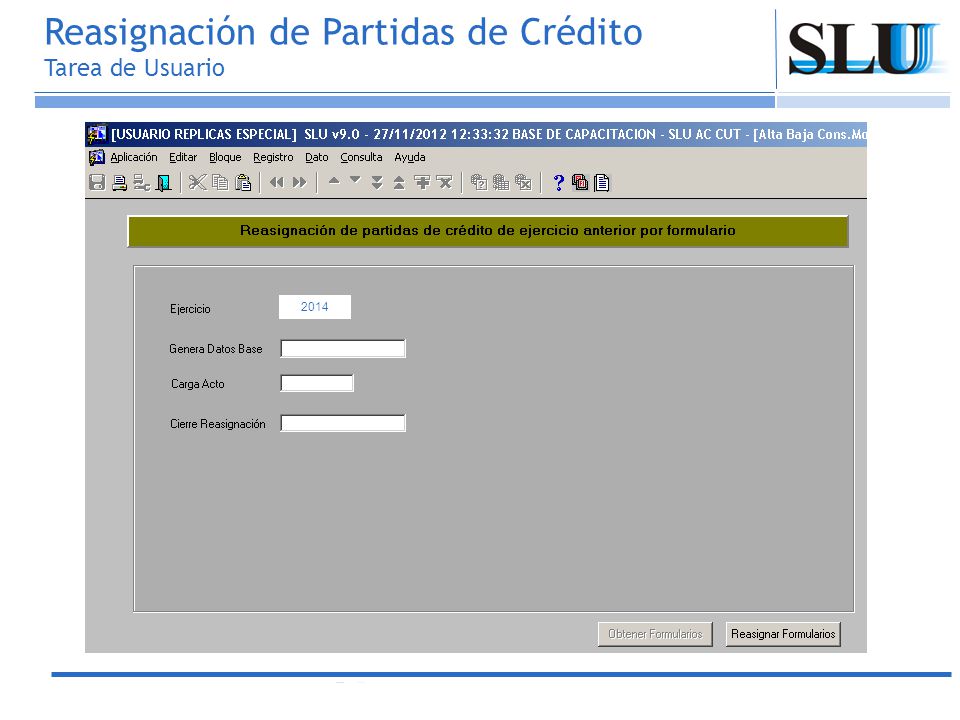The height and width of the screenshot is (720, 960).
Task: Click the Reasignar Formularios button
Action: [x=783, y=634]
